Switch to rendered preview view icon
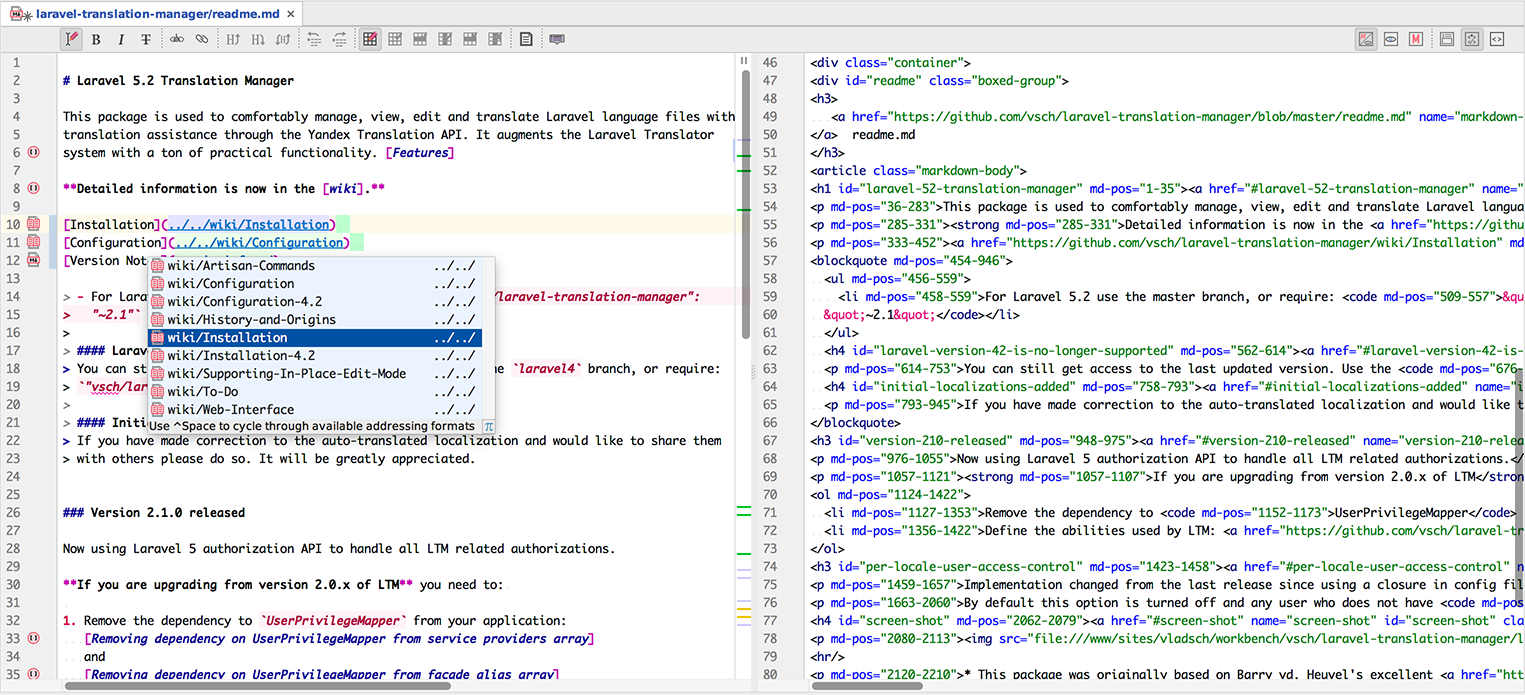 1446,39
